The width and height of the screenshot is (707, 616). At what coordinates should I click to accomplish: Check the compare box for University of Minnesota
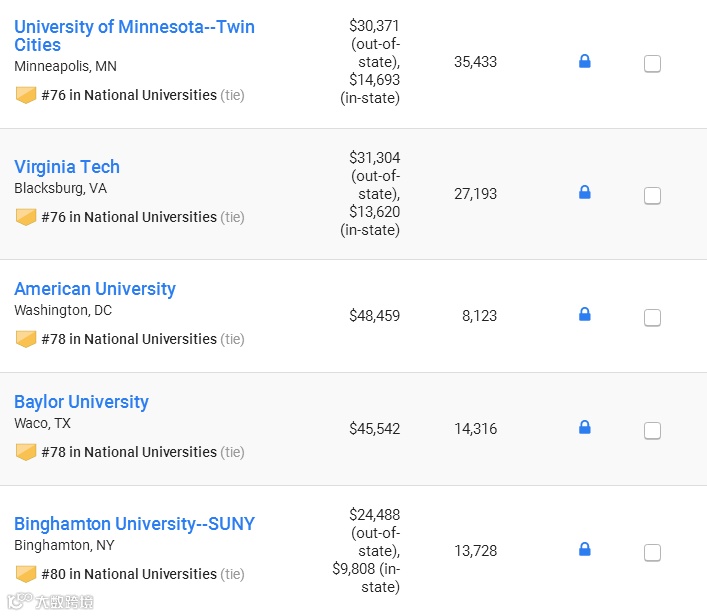click(x=652, y=64)
